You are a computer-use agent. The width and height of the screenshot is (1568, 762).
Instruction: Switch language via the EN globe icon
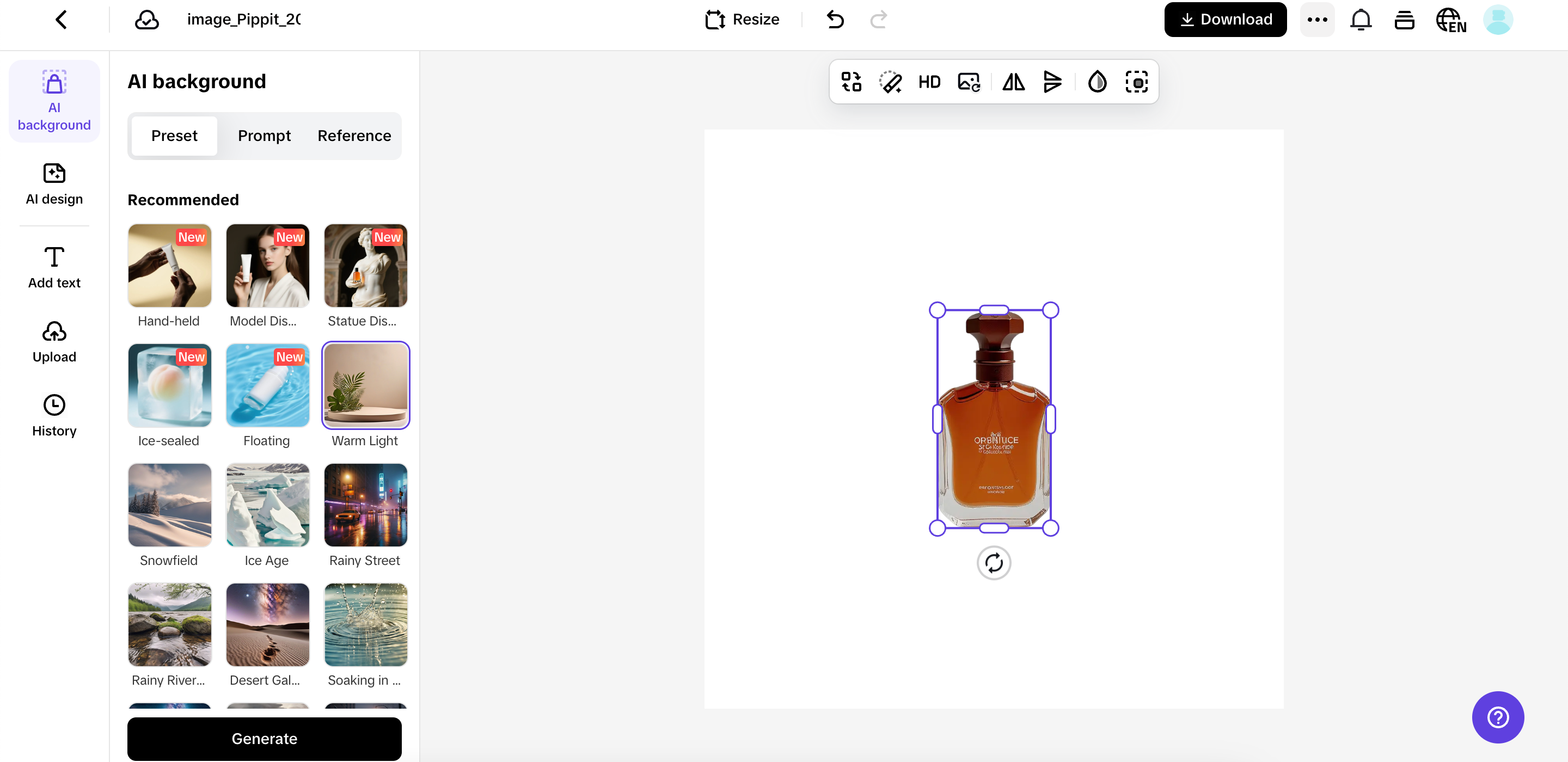[x=1451, y=19]
